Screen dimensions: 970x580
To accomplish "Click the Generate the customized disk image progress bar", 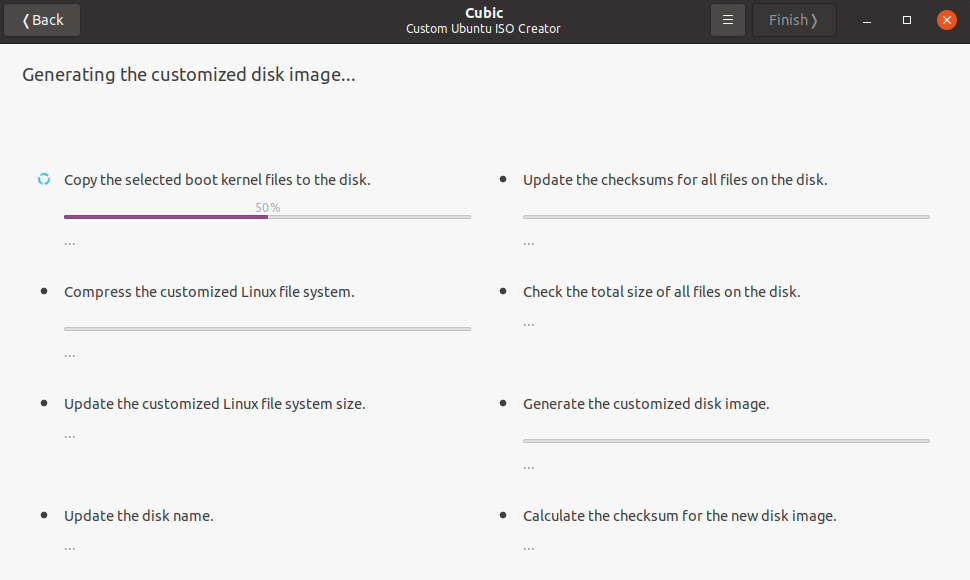I will coord(726,440).
